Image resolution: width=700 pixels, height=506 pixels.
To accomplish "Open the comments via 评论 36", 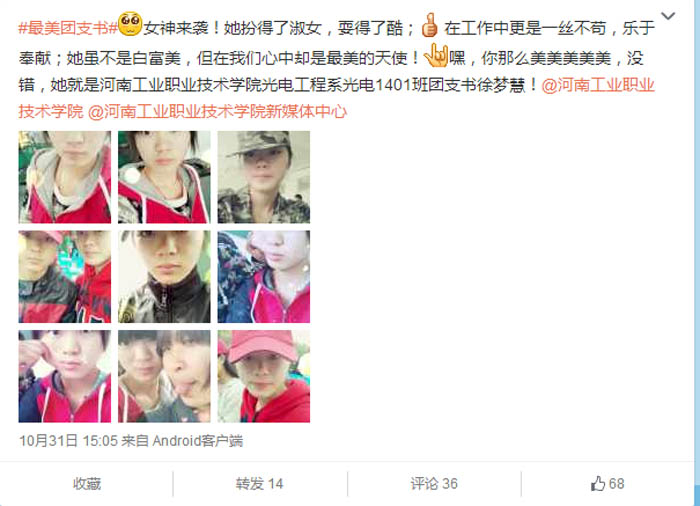I will pos(434,484).
